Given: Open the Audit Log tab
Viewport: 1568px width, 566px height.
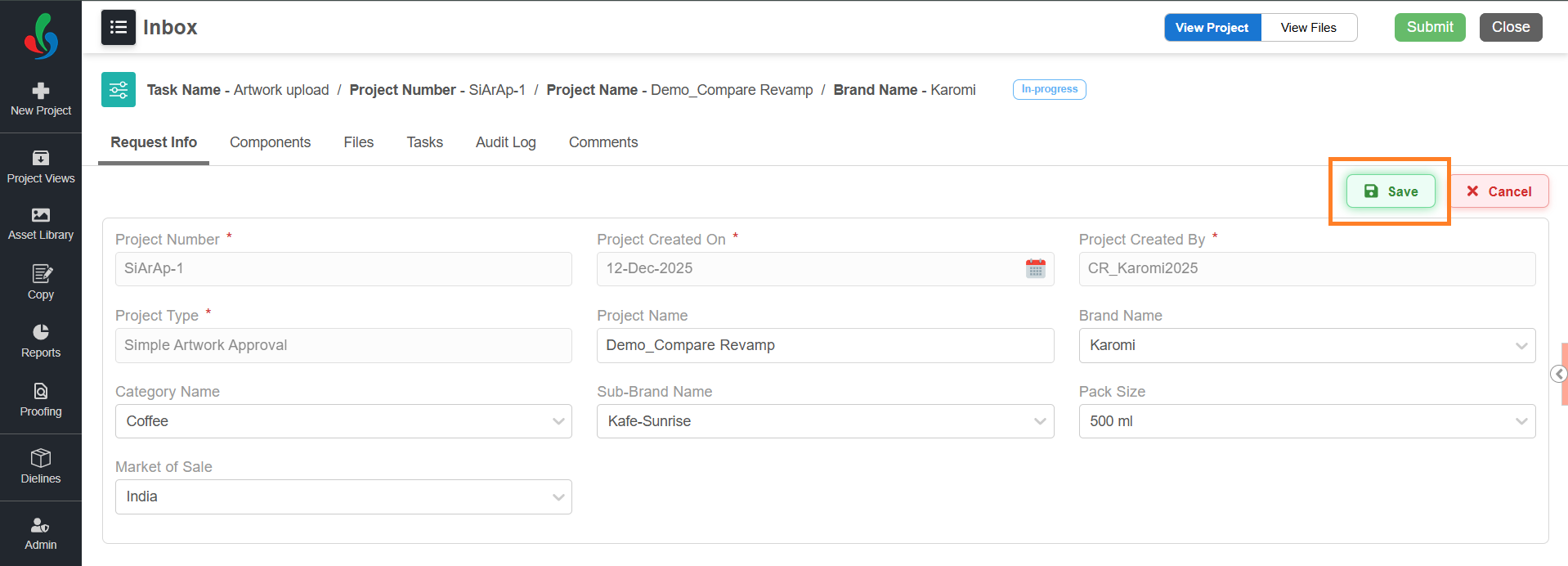Looking at the screenshot, I should coord(505,142).
